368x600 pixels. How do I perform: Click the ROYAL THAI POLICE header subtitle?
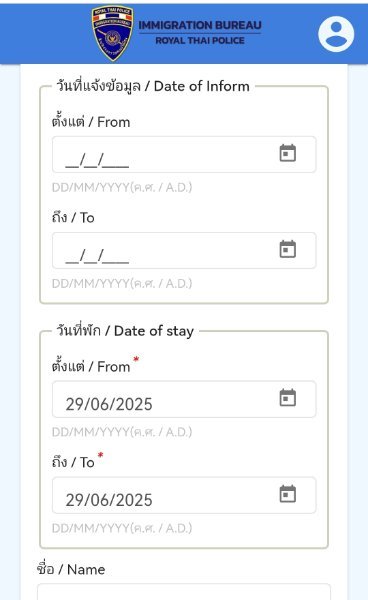coord(200,41)
